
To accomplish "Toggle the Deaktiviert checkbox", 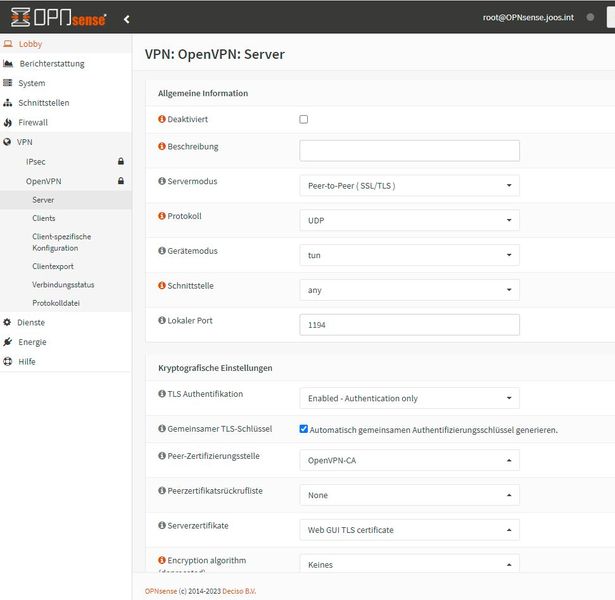I will tap(304, 119).
